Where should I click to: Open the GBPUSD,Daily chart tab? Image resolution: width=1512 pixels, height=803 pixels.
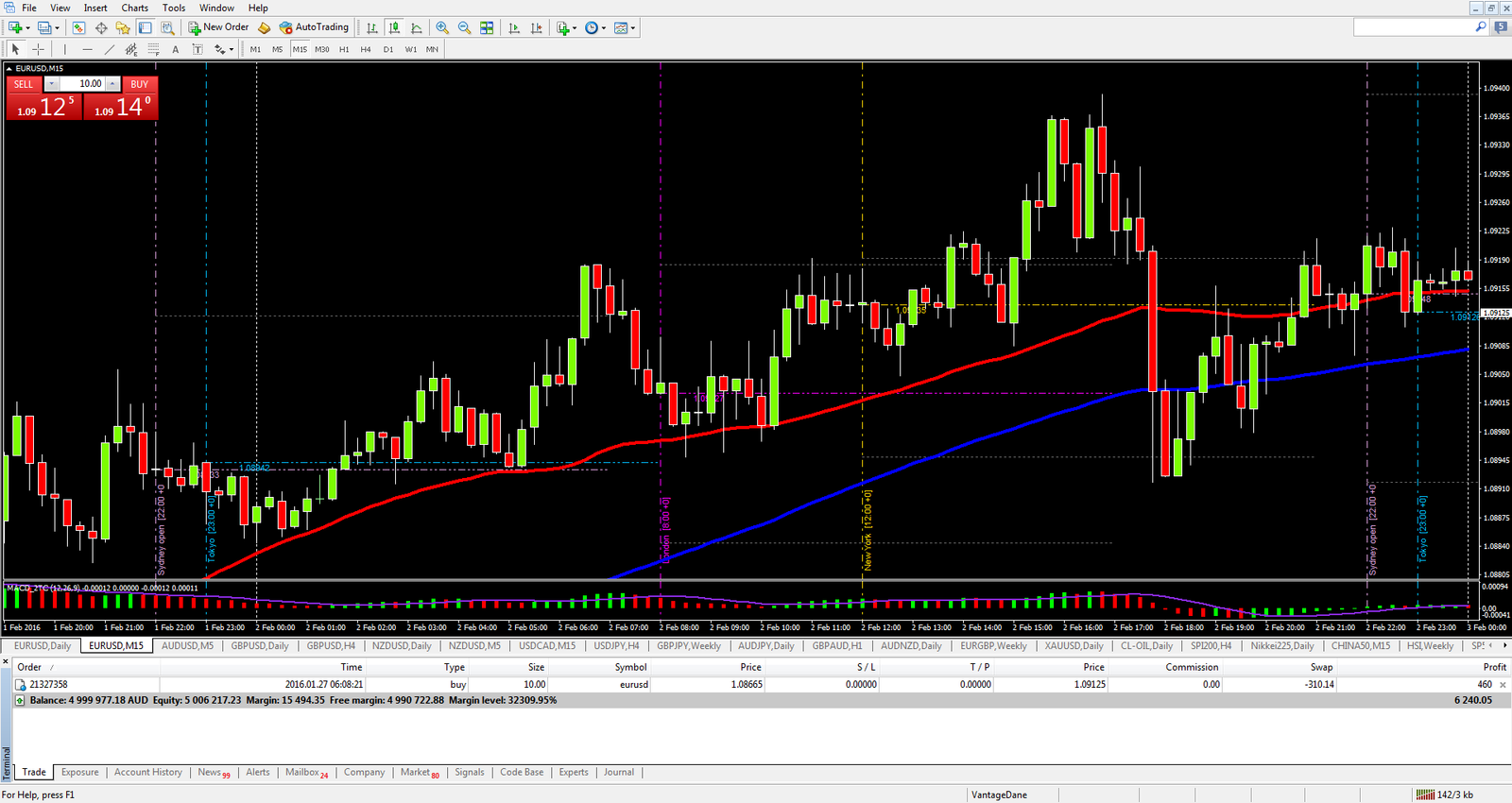point(260,646)
